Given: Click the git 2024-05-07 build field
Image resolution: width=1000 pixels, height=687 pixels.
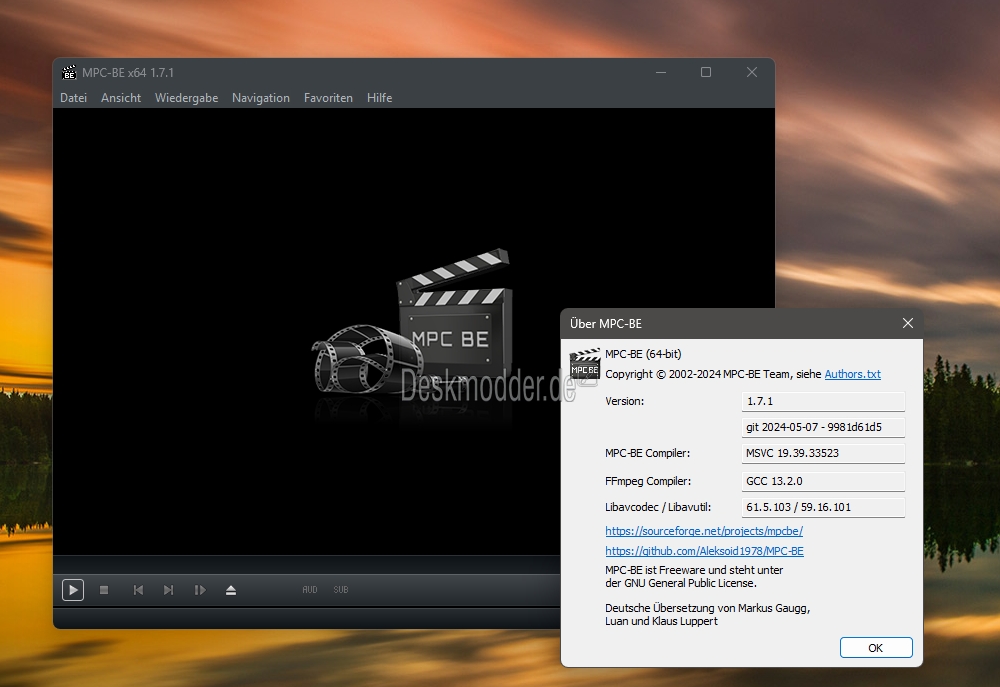Looking at the screenshot, I should [823, 427].
